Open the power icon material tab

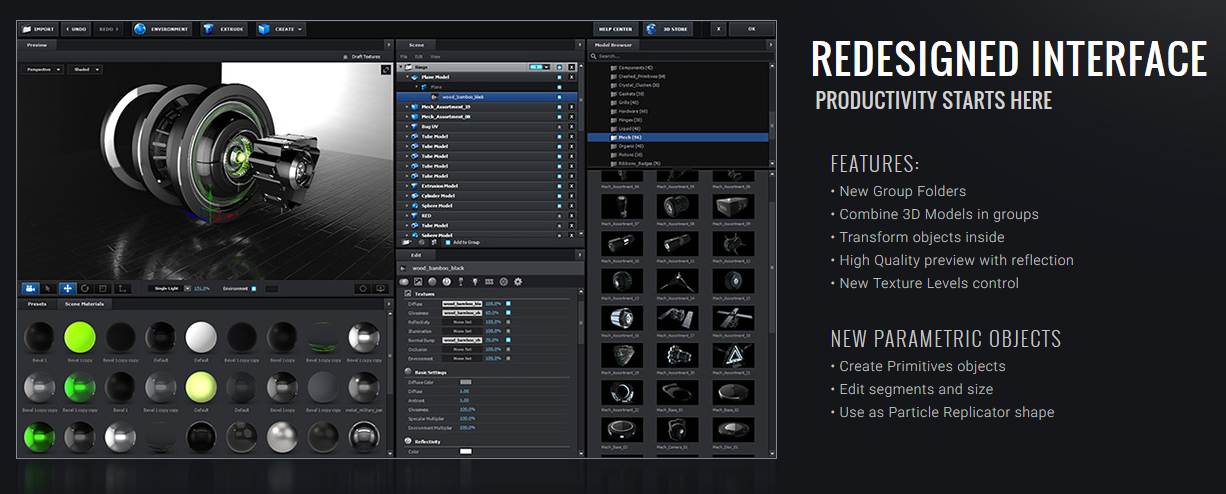[x=446, y=282]
